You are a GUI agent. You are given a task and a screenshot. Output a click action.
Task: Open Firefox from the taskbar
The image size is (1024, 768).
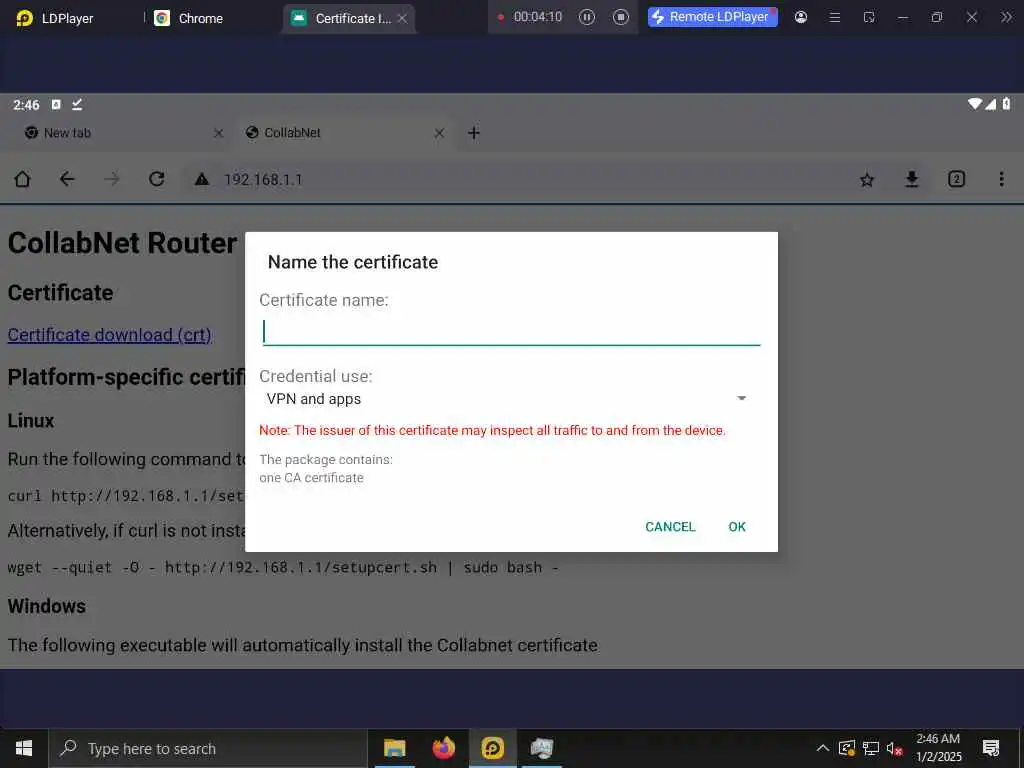[443, 748]
